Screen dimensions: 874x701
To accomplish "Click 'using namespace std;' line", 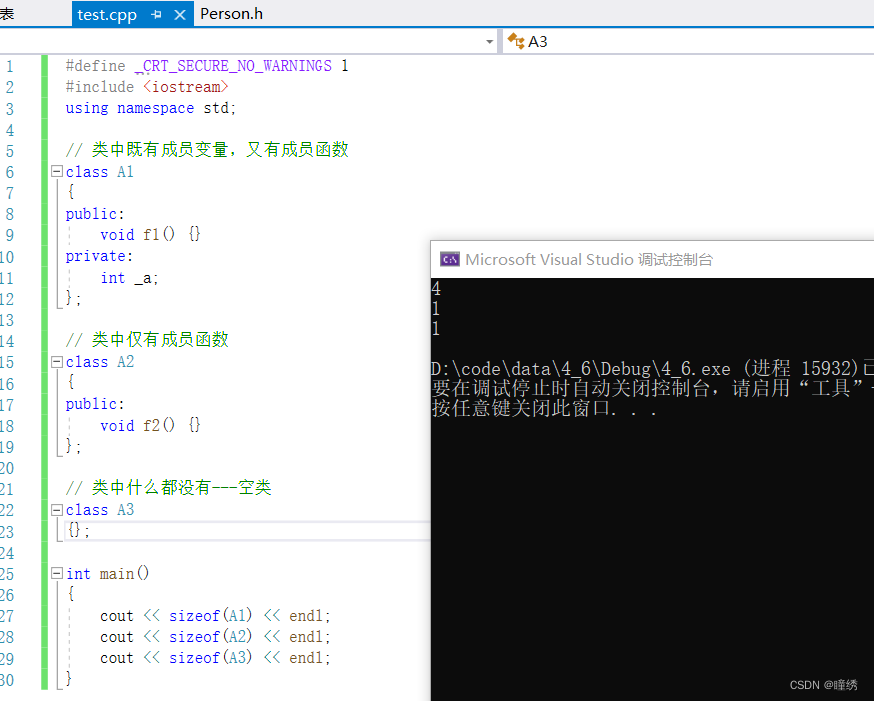I will click(x=150, y=108).
